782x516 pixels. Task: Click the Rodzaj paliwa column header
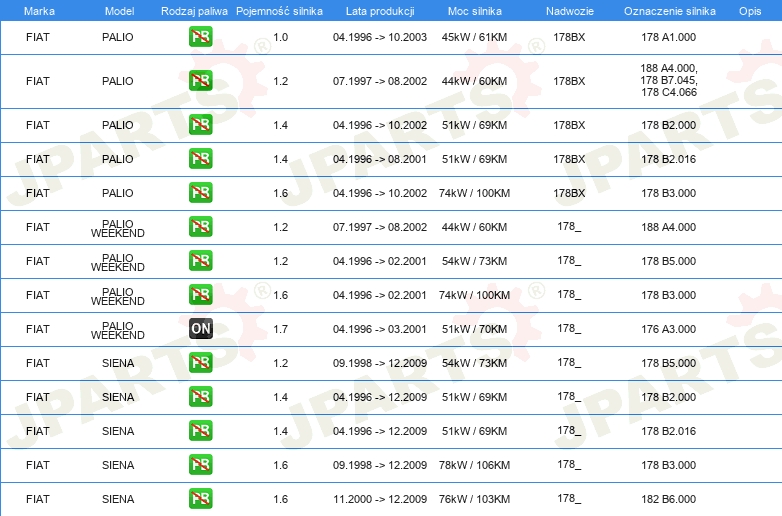(x=194, y=11)
